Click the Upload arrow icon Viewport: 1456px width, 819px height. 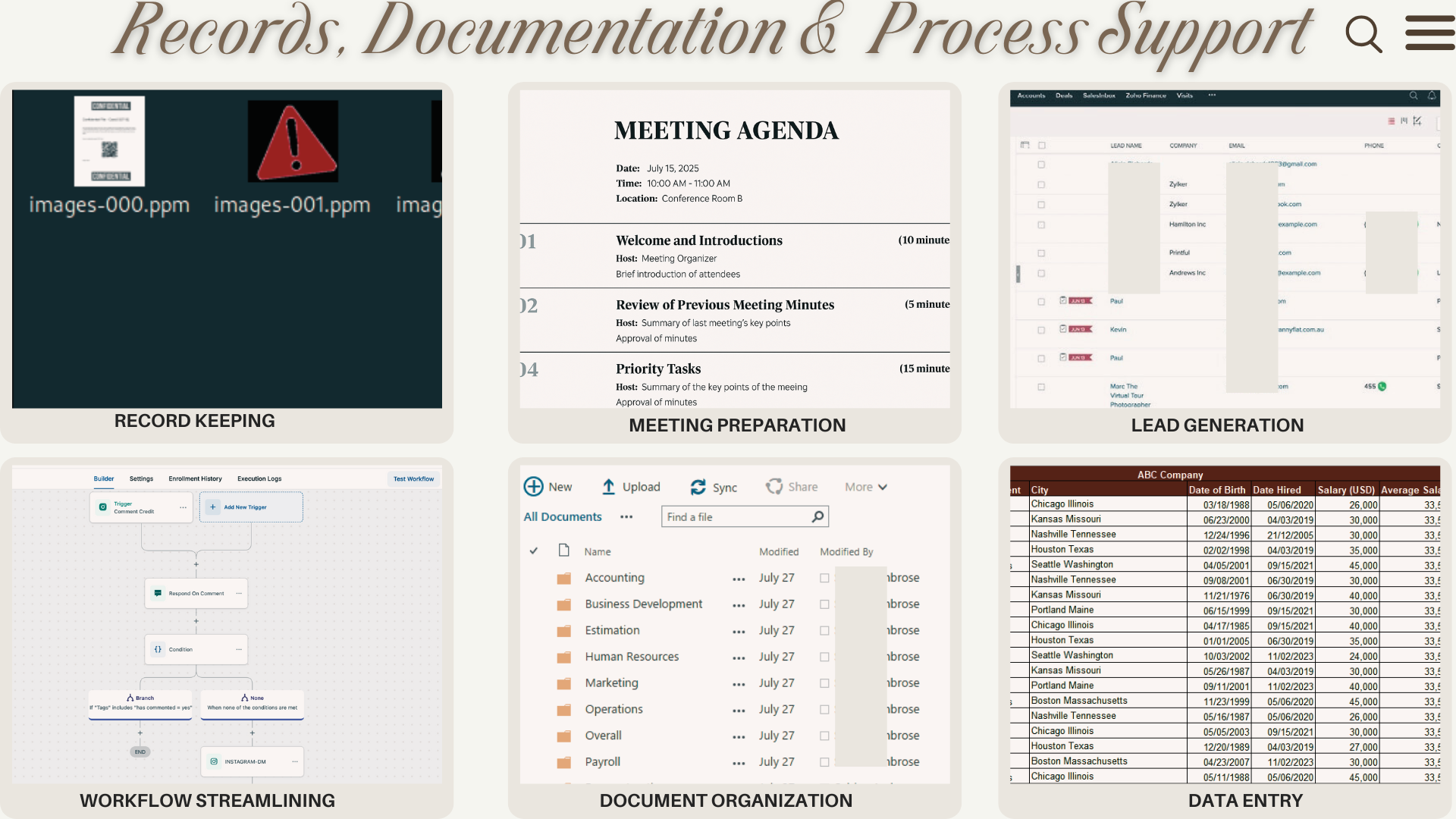point(608,487)
